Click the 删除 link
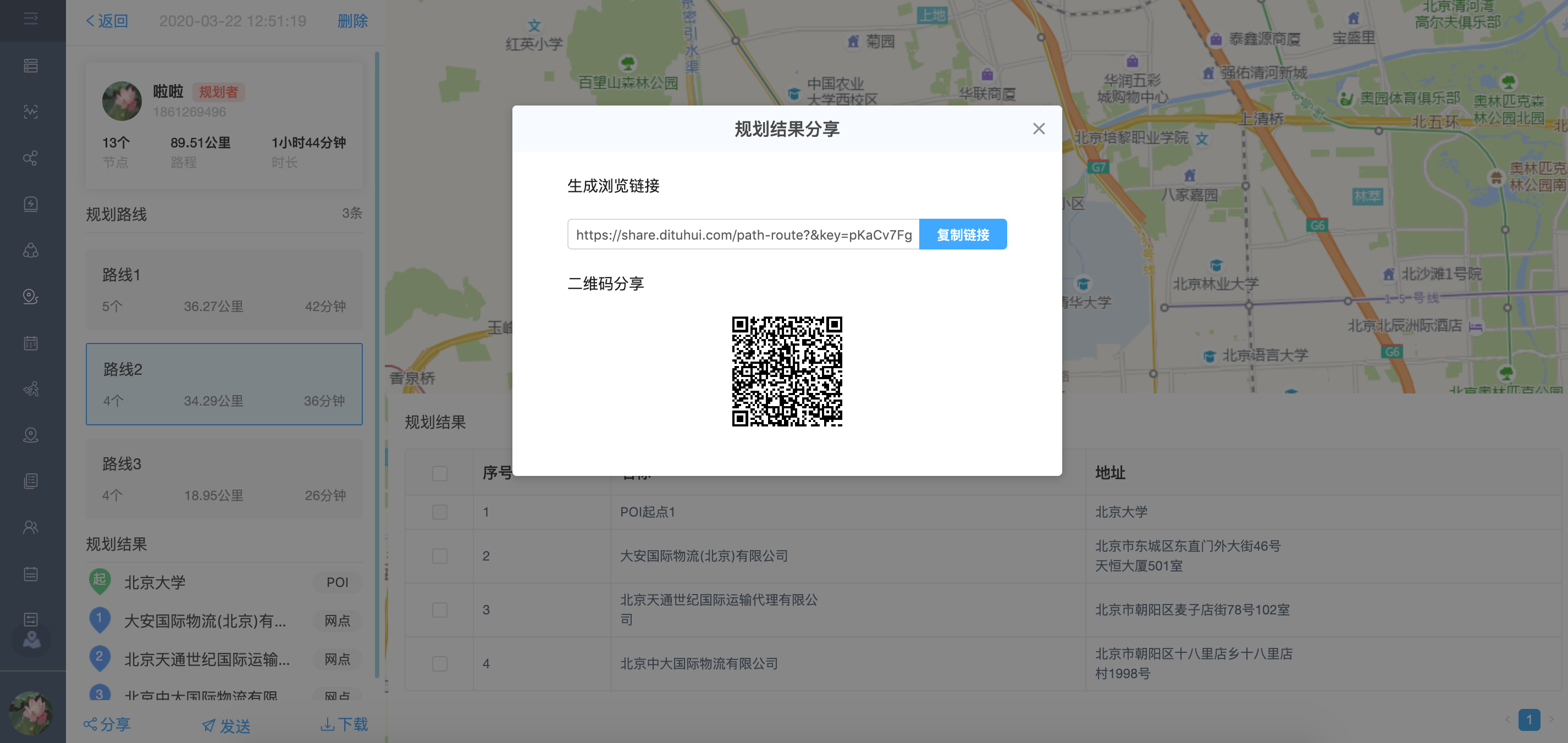 pos(352,21)
